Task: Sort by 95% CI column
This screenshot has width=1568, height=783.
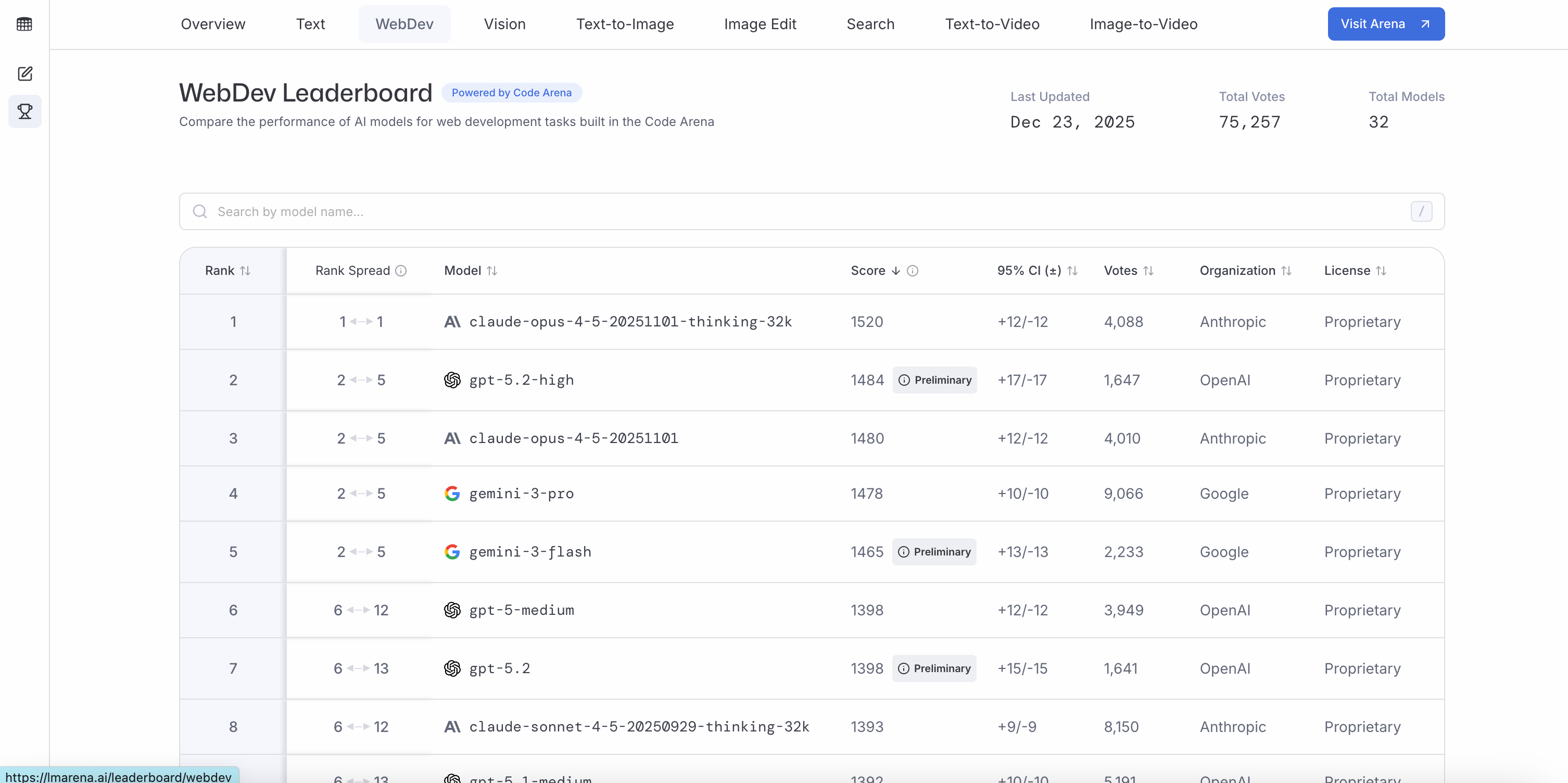Action: (x=1072, y=271)
